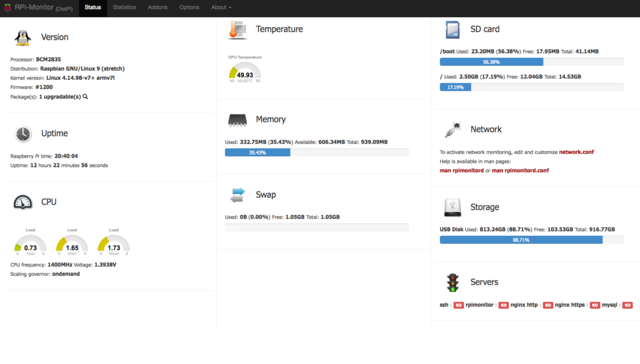Click the Raspbian GNU/Linux 9 (stretch) text
This screenshot has width=640, height=364.
pyautogui.click(x=82, y=69)
